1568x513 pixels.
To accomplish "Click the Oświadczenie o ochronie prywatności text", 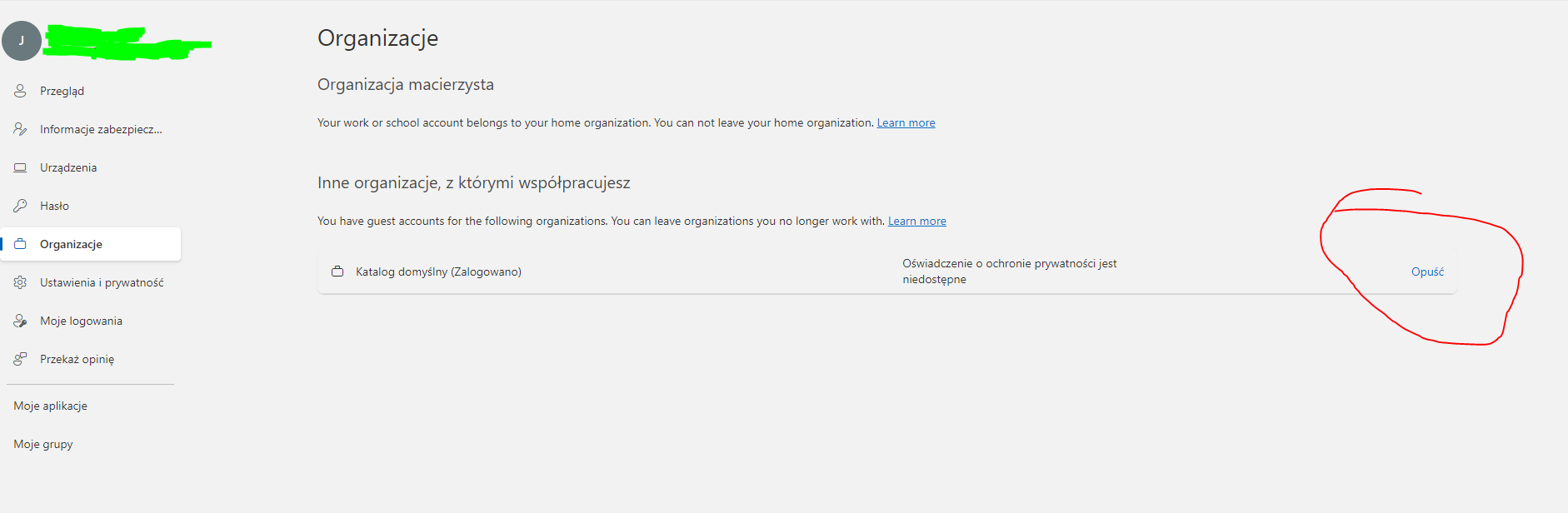I will pyautogui.click(x=1010, y=271).
